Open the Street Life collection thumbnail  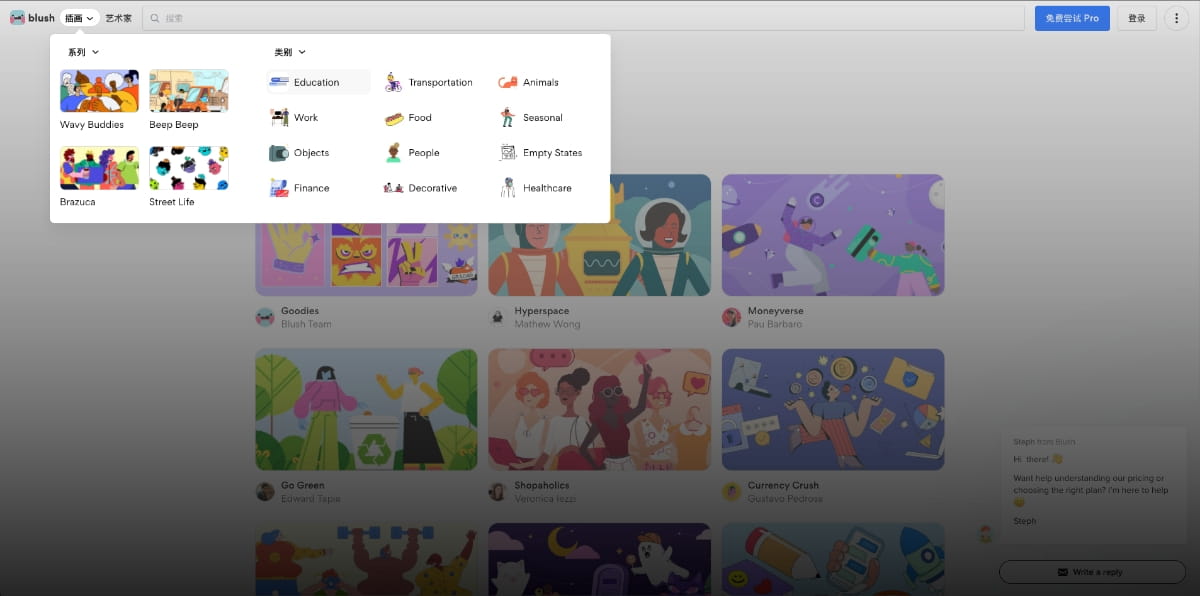[x=188, y=168]
